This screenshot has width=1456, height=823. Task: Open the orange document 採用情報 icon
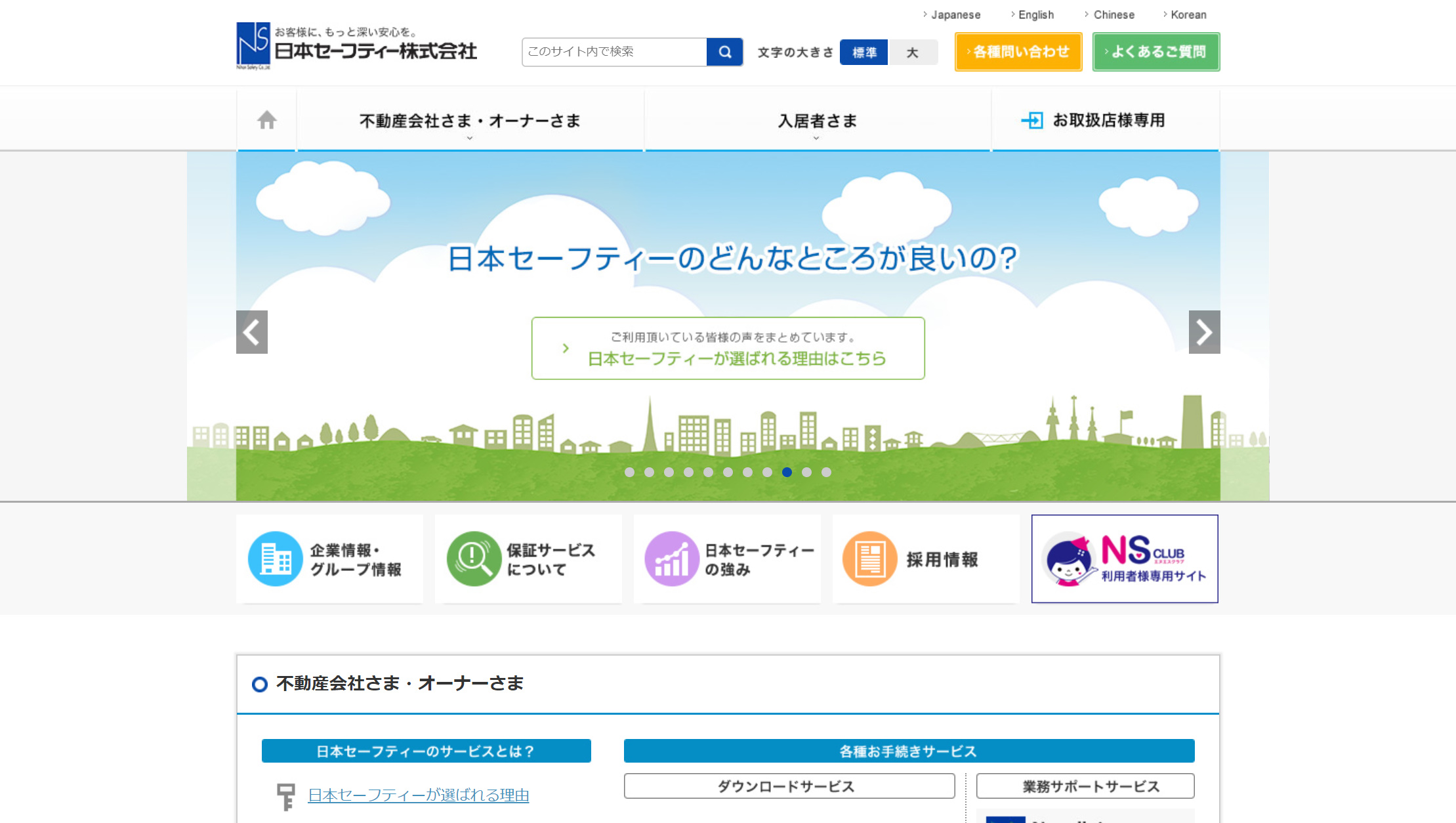[x=869, y=559]
